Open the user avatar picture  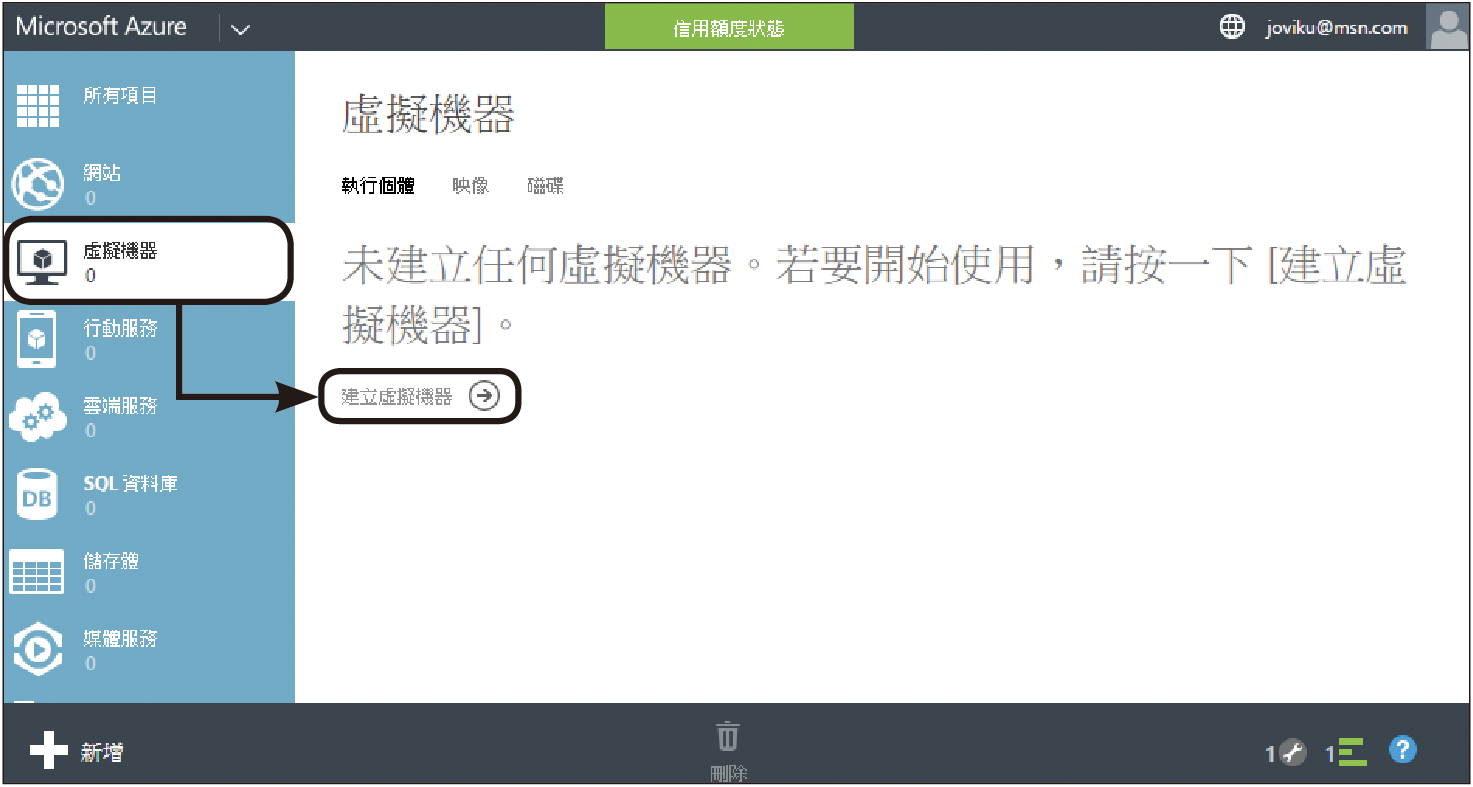1448,27
